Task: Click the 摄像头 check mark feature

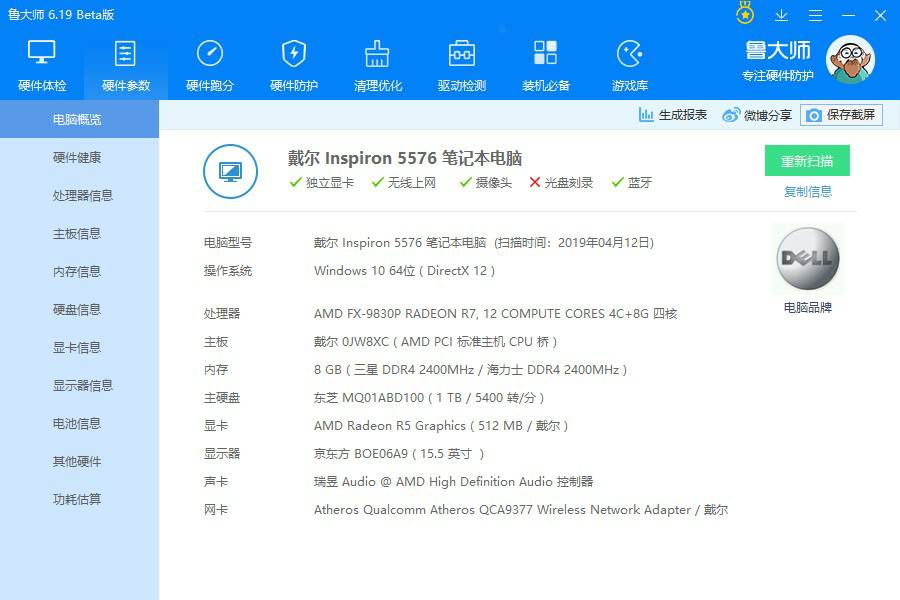Action: [485, 183]
